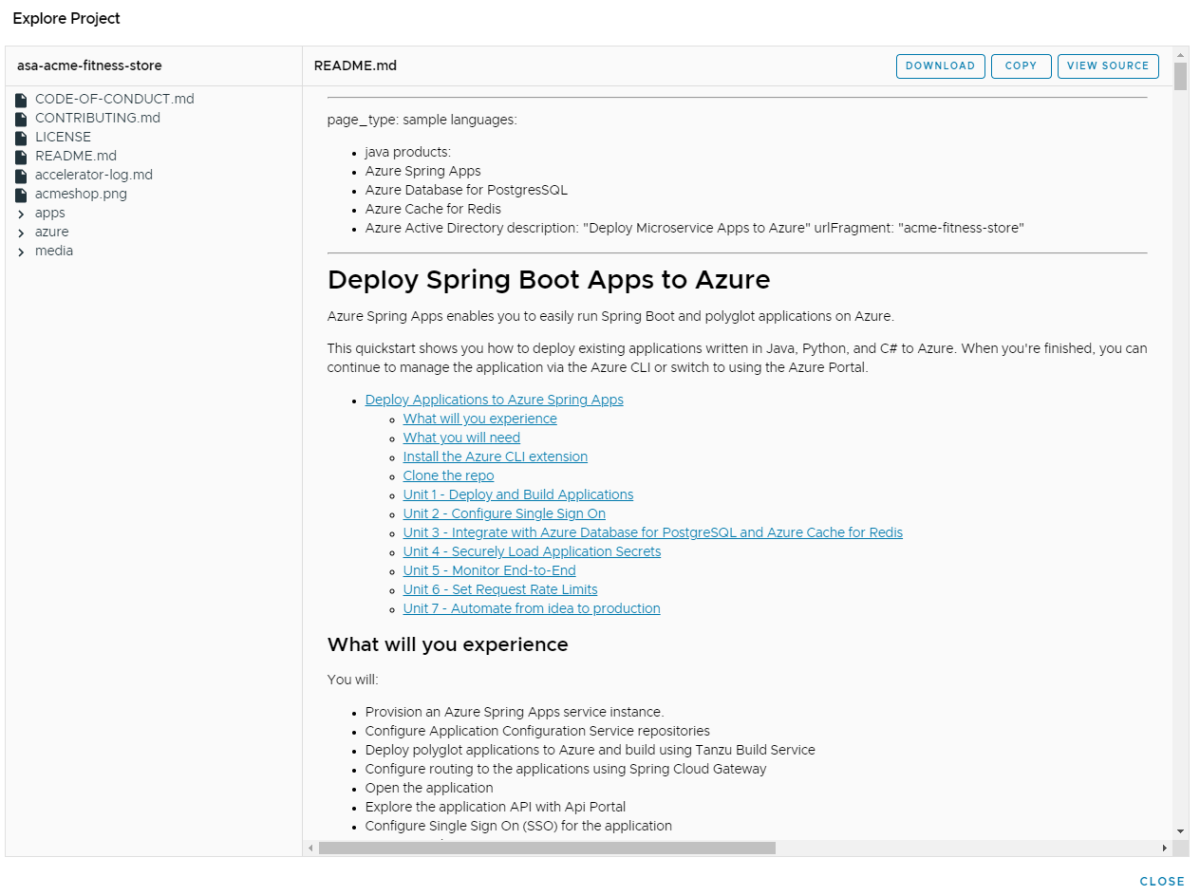The image size is (1200, 895).
Task: Follow the What will you experience link
Action: coord(480,419)
